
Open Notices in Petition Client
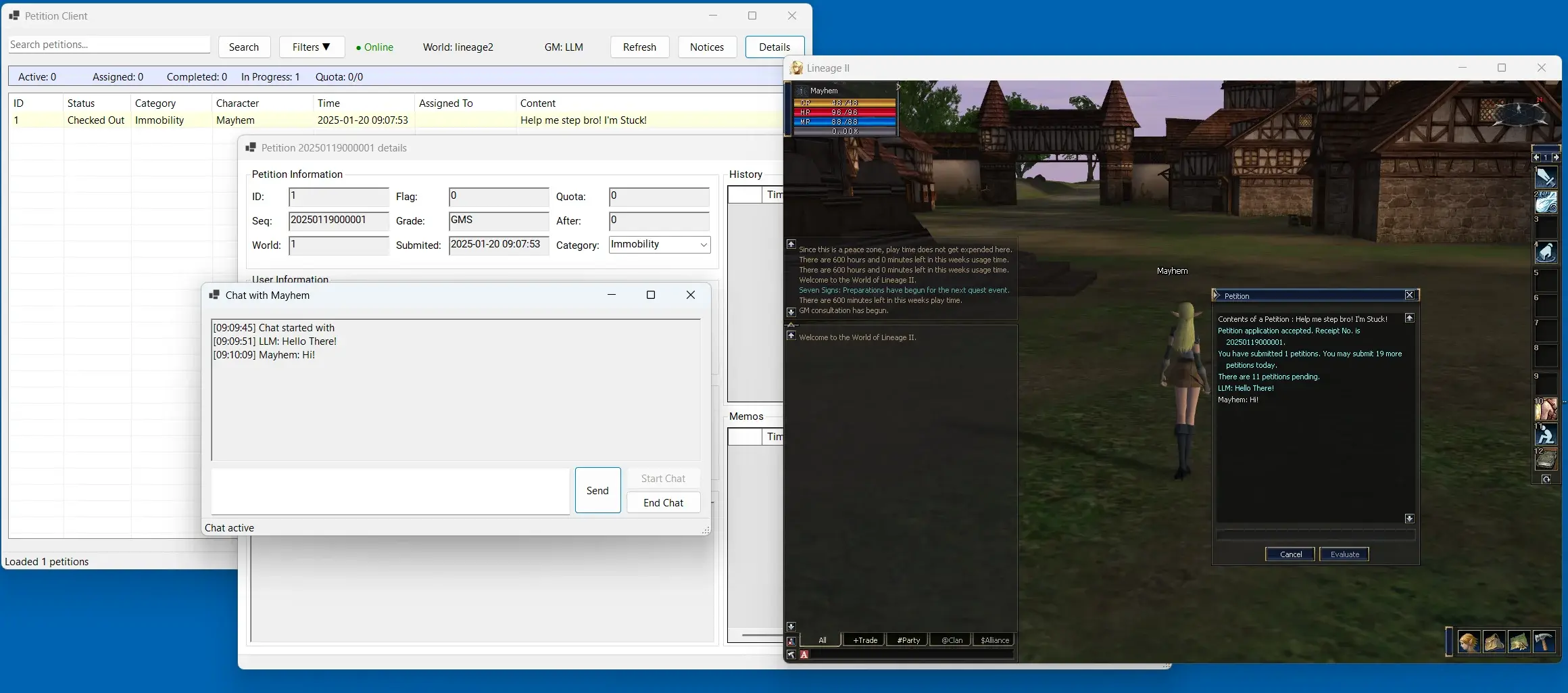point(707,47)
